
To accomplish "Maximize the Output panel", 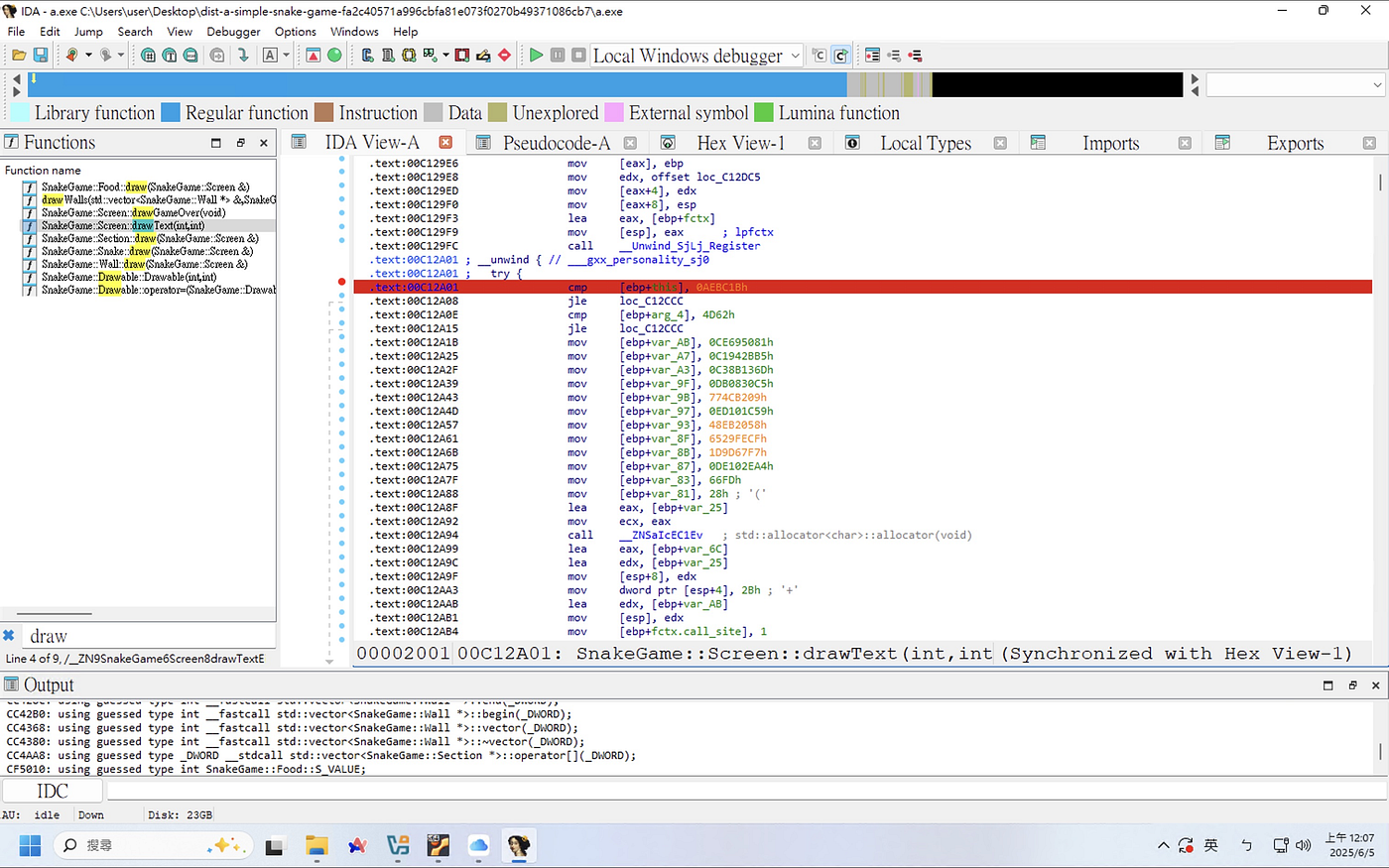I will coord(1328,685).
